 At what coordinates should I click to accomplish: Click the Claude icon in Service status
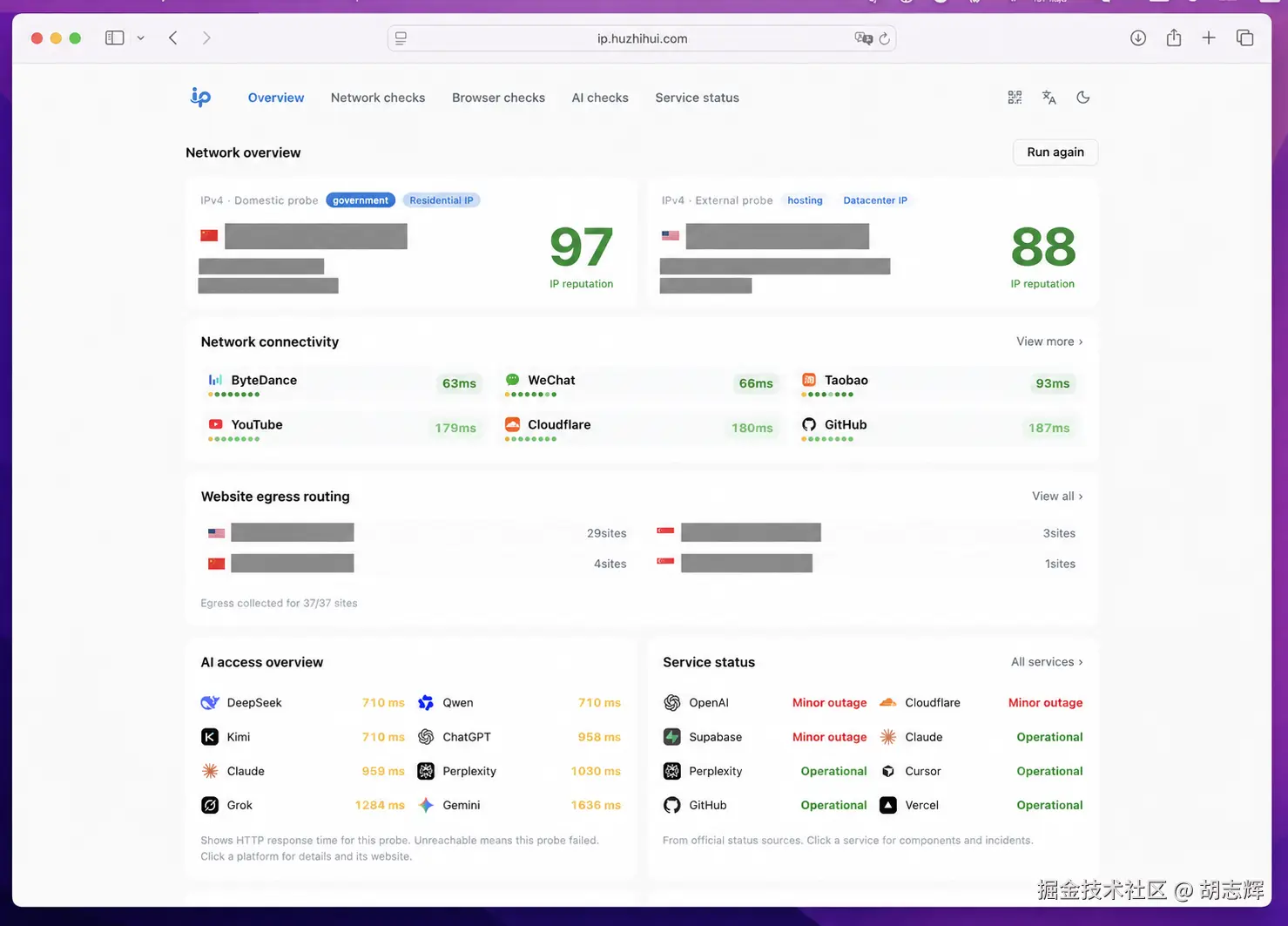pyautogui.click(x=888, y=737)
